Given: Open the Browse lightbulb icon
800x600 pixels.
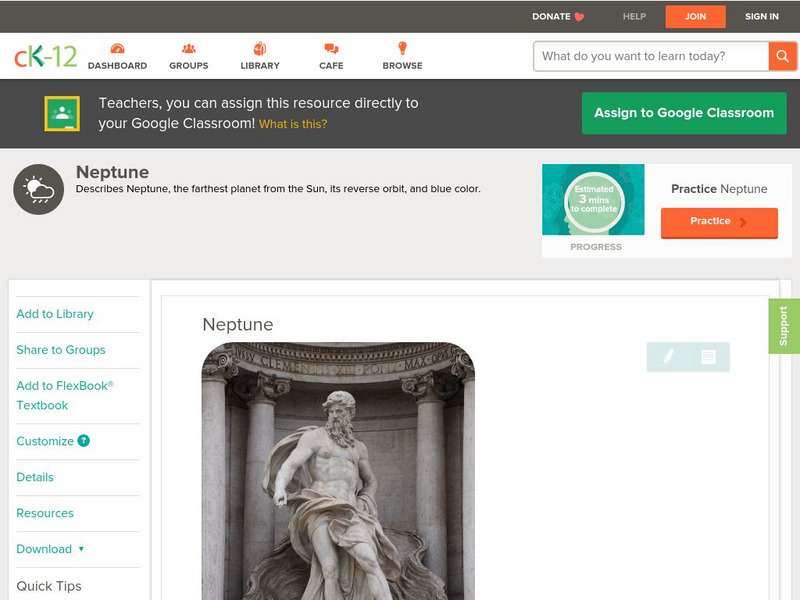Looking at the screenshot, I should 403,48.
